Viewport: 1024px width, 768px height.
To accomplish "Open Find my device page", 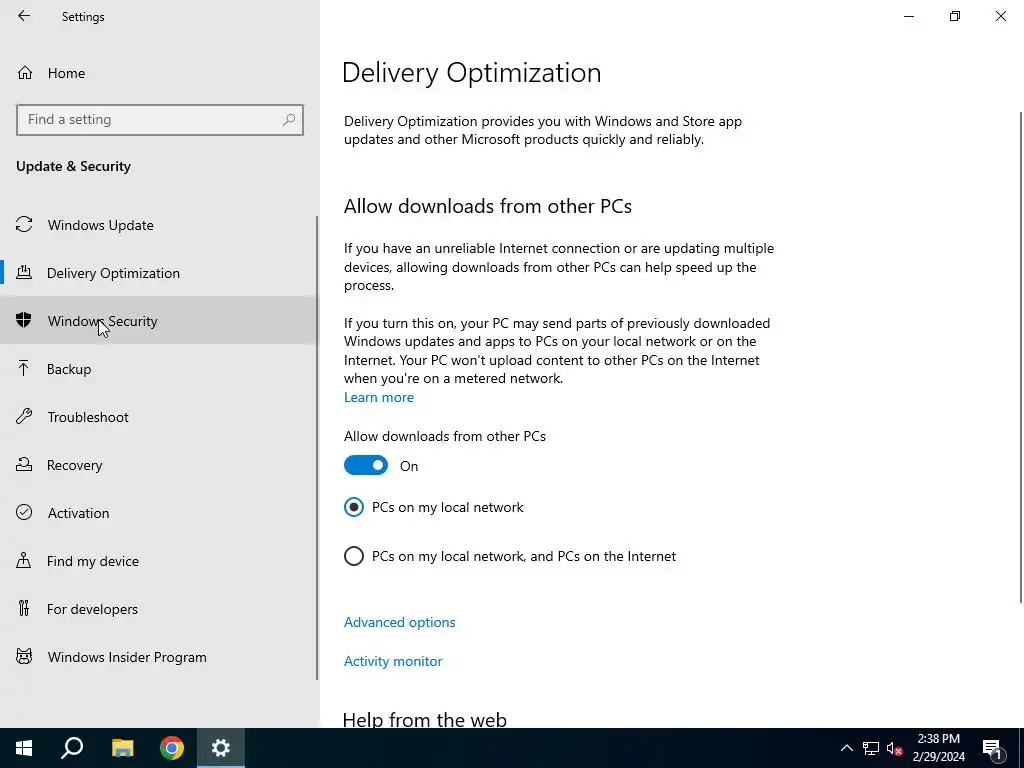I will pos(159,561).
